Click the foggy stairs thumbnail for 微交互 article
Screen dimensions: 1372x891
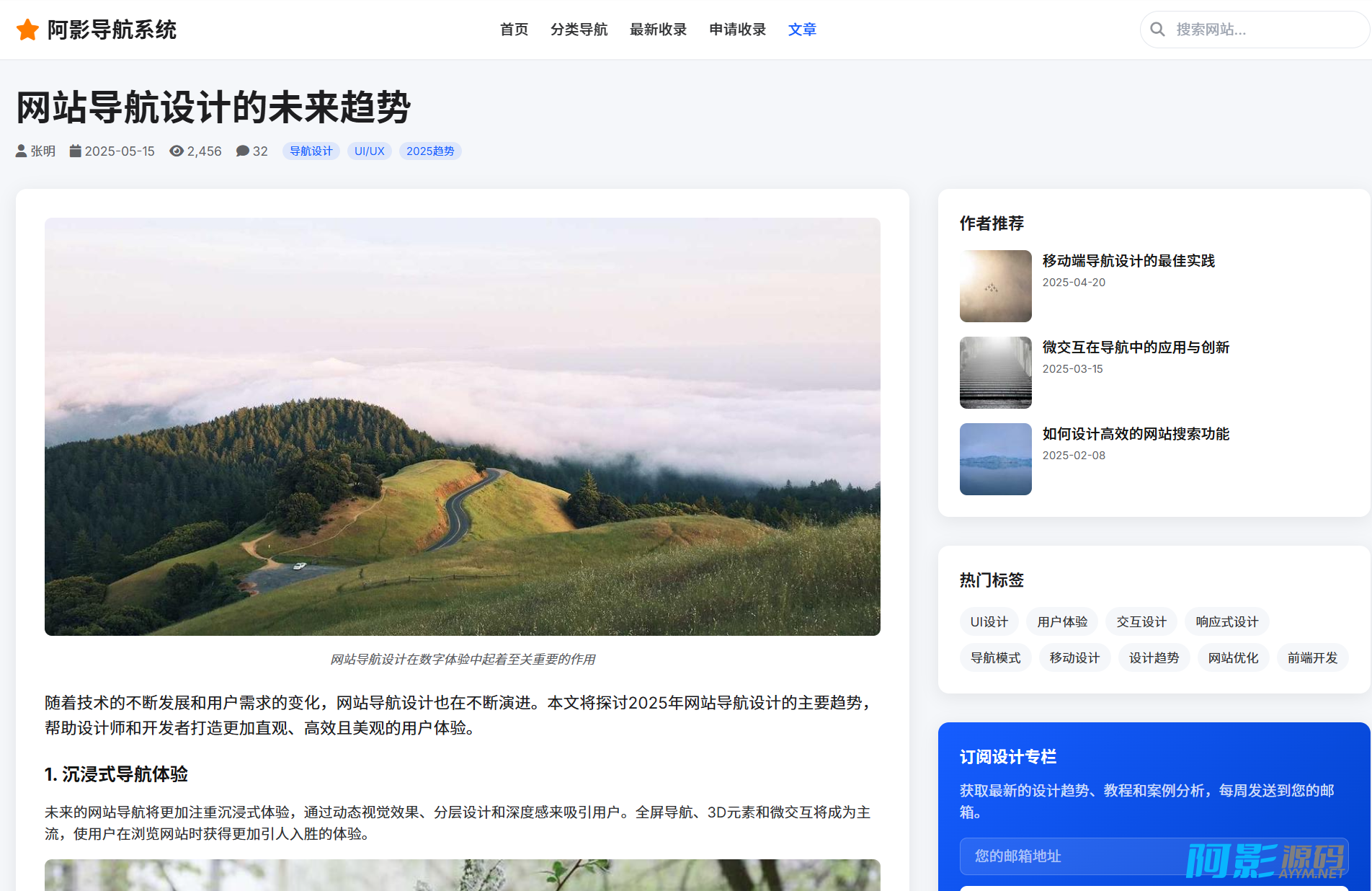tap(996, 373)
